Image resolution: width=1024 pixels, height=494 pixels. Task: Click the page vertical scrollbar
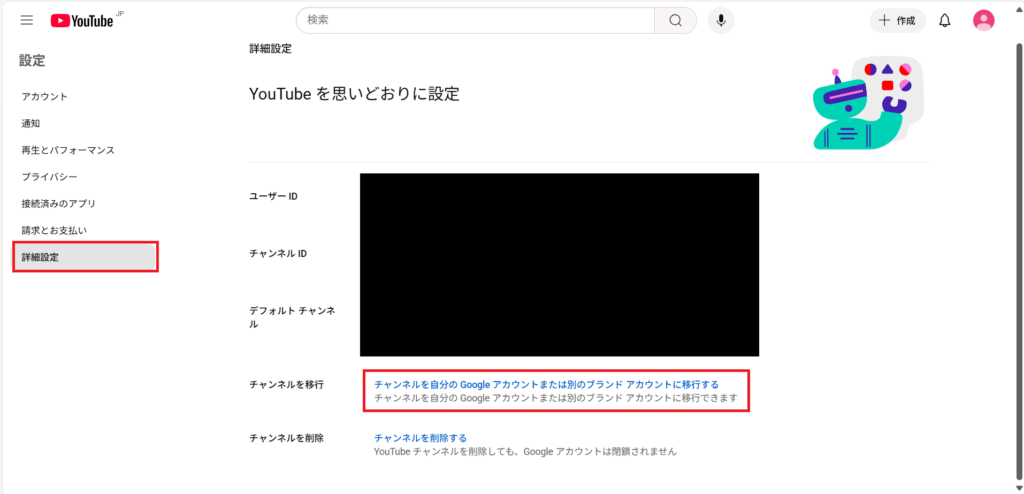coord(1018,261)
